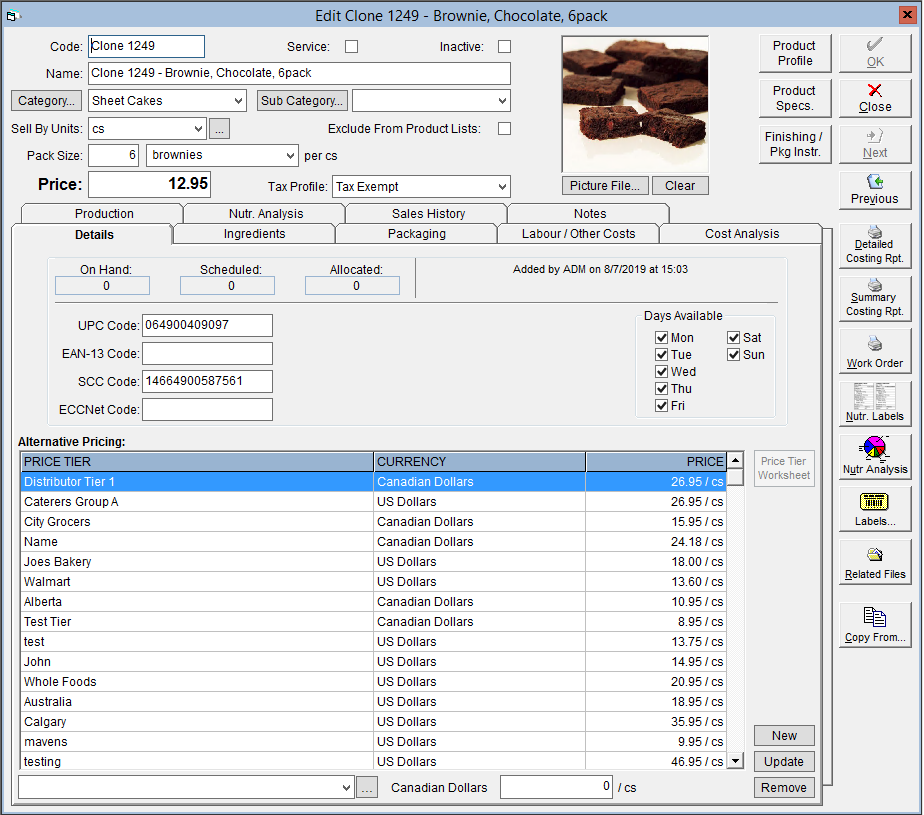Uncheck the Tue availability checkbox
The height and width of the screenshot is (815, 924).
click(661, 355)
